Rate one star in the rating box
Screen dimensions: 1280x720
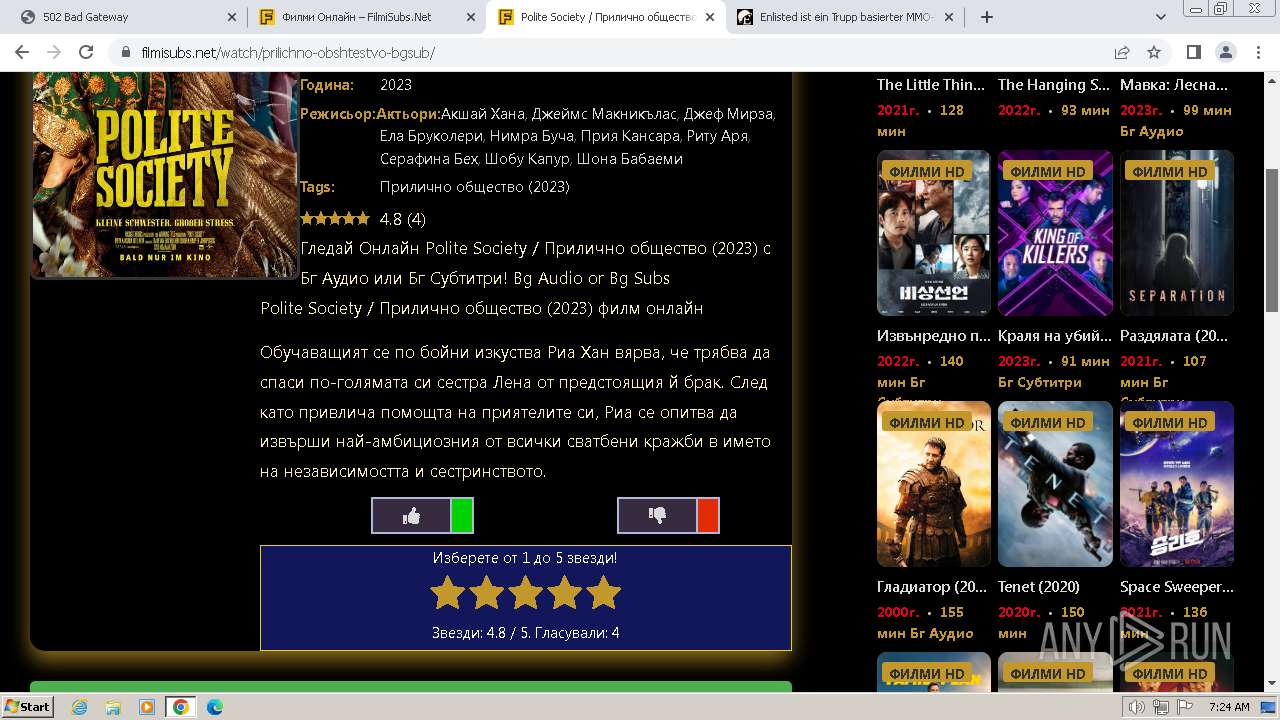447,593
